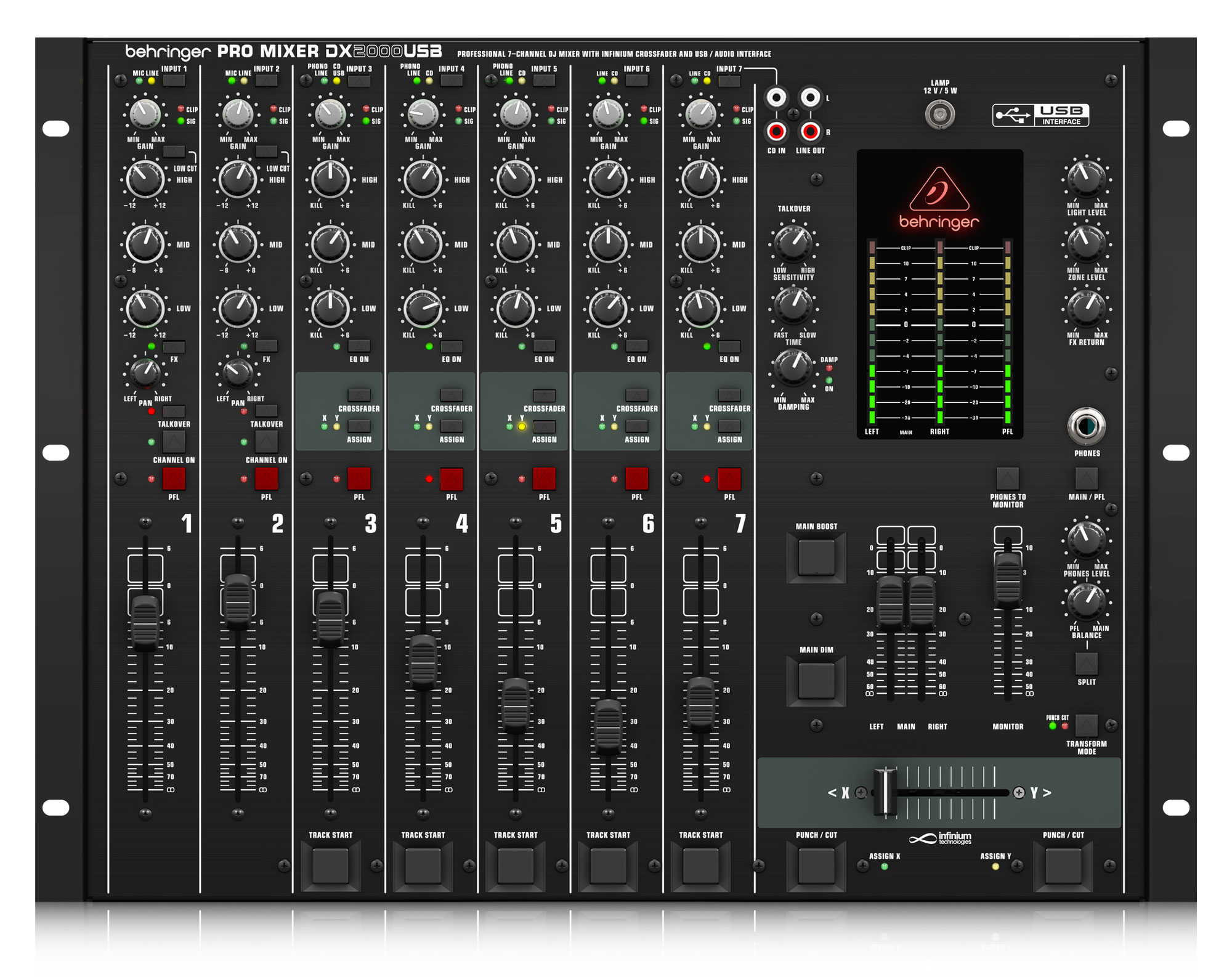Image resolution: width=1232 pixels, height=977 pixels.
Task: Toggle the channel 7 PFL button
Action: (729, 479)
